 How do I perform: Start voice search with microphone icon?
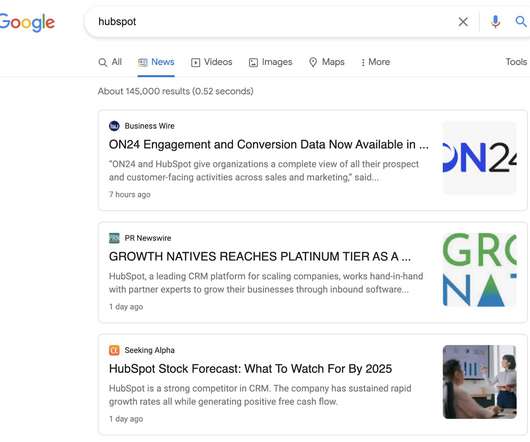(495, 22)
